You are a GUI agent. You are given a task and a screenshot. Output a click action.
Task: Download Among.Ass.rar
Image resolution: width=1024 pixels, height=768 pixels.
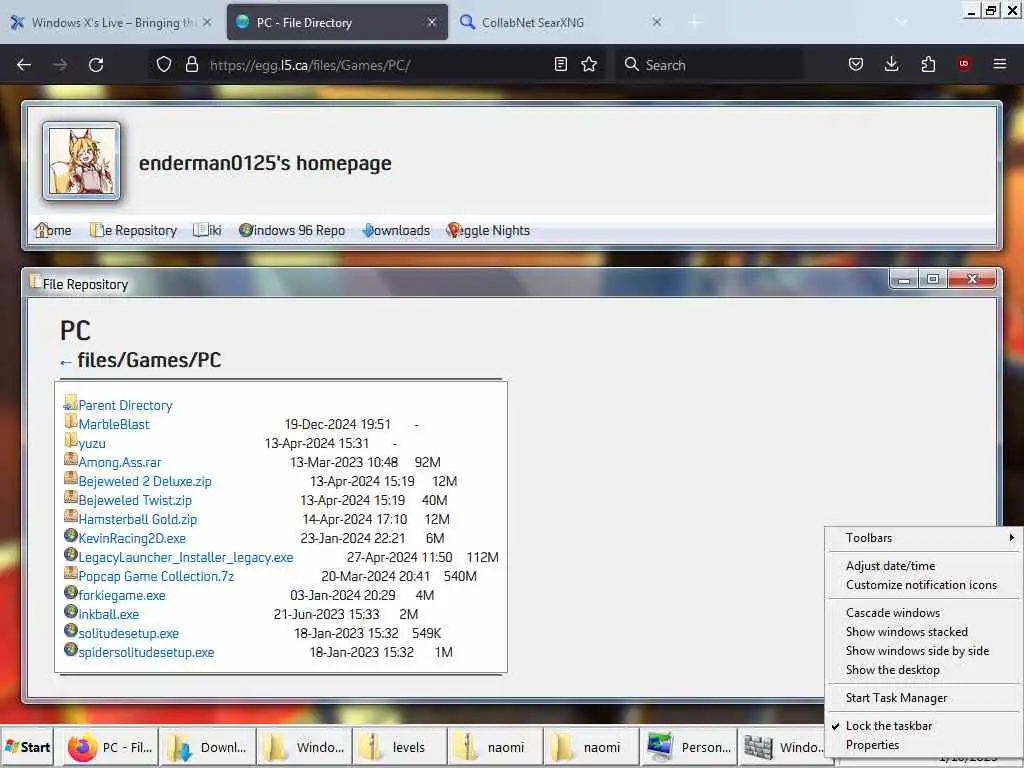pyautogui.click(x=120, y=462)
